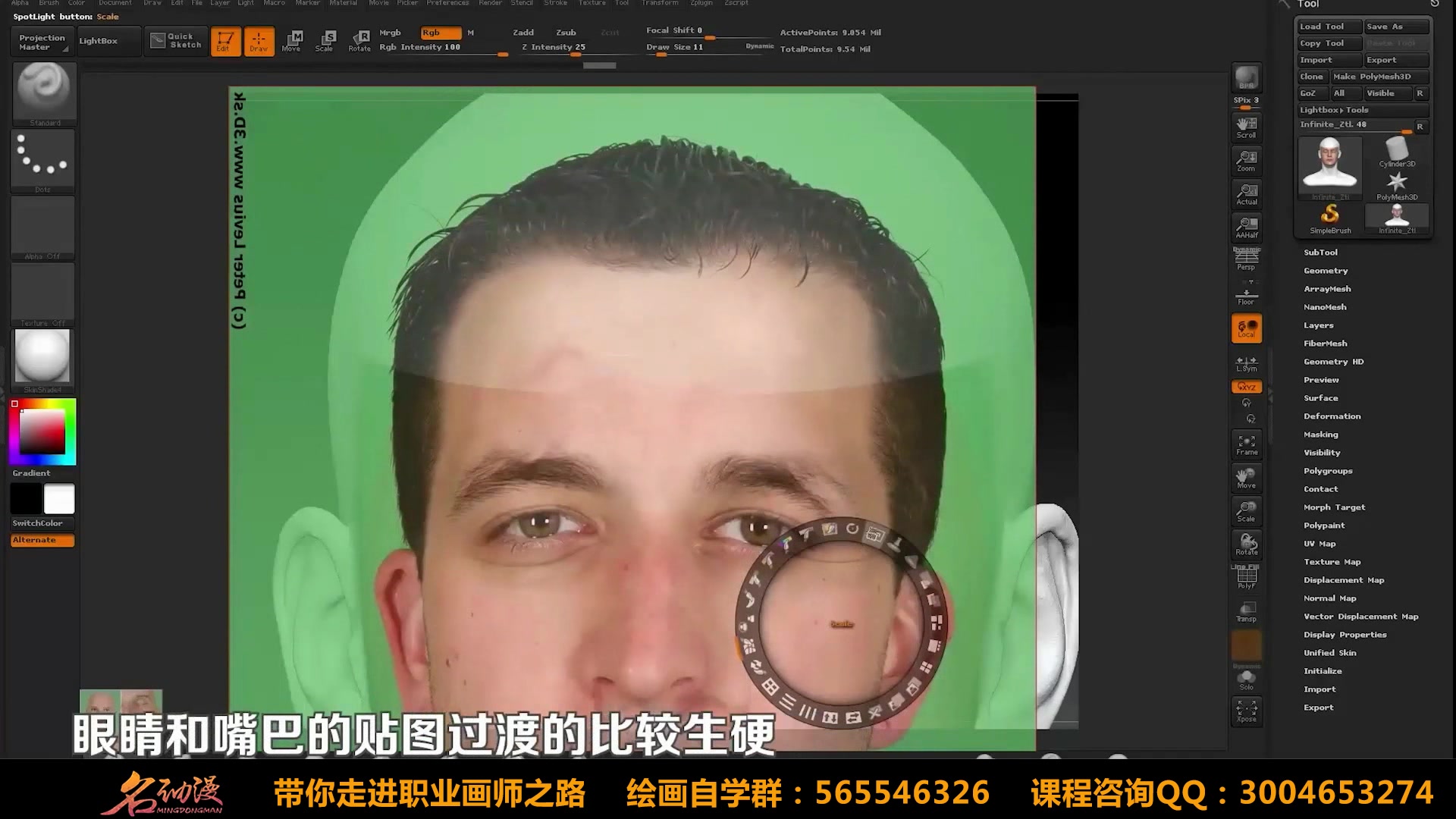Toggle the Rgb color mode button
This screenshot has width=1456, height=819.
click(441, 33)
